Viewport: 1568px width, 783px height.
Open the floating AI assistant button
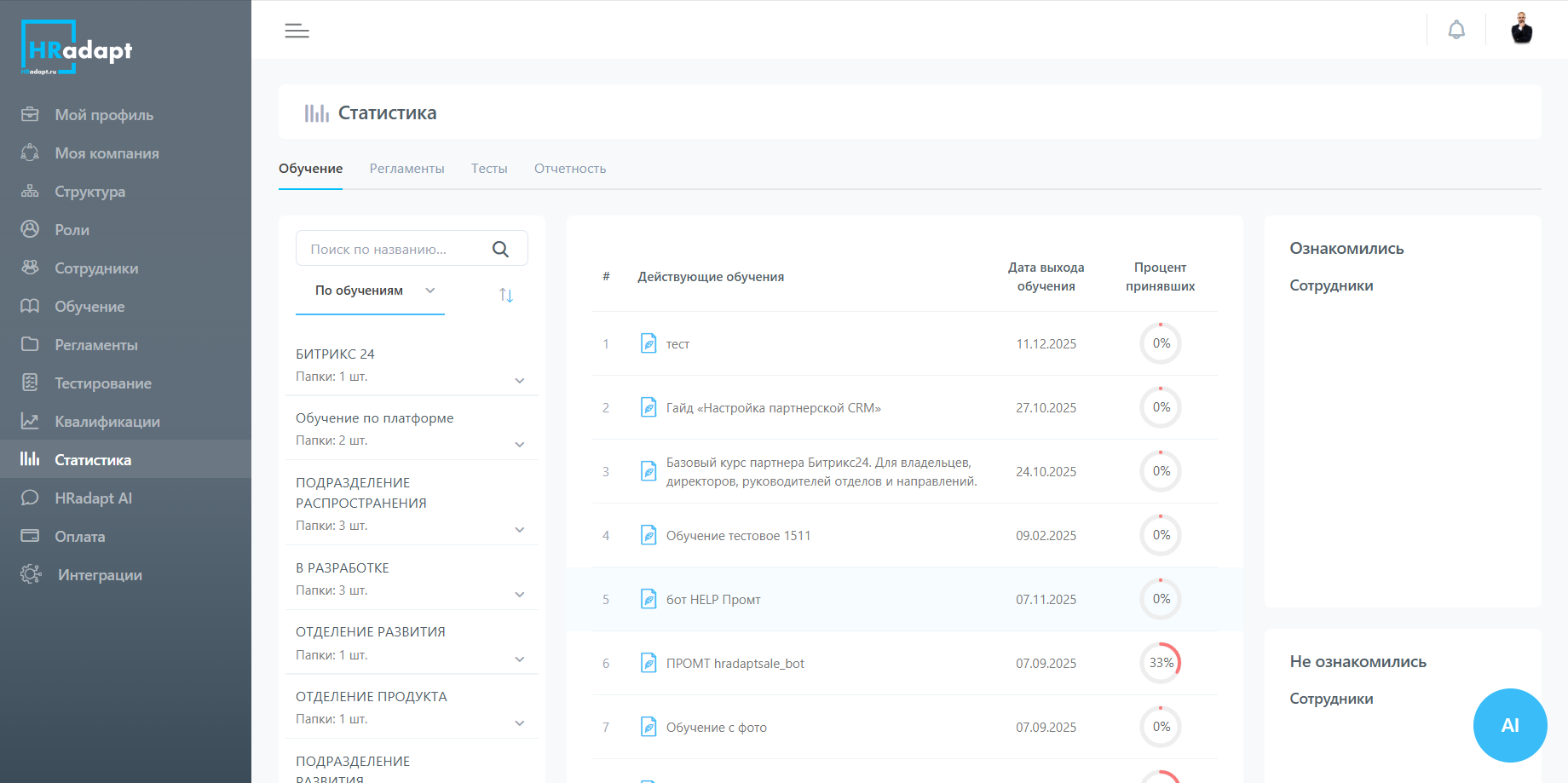coord(1509,725)
